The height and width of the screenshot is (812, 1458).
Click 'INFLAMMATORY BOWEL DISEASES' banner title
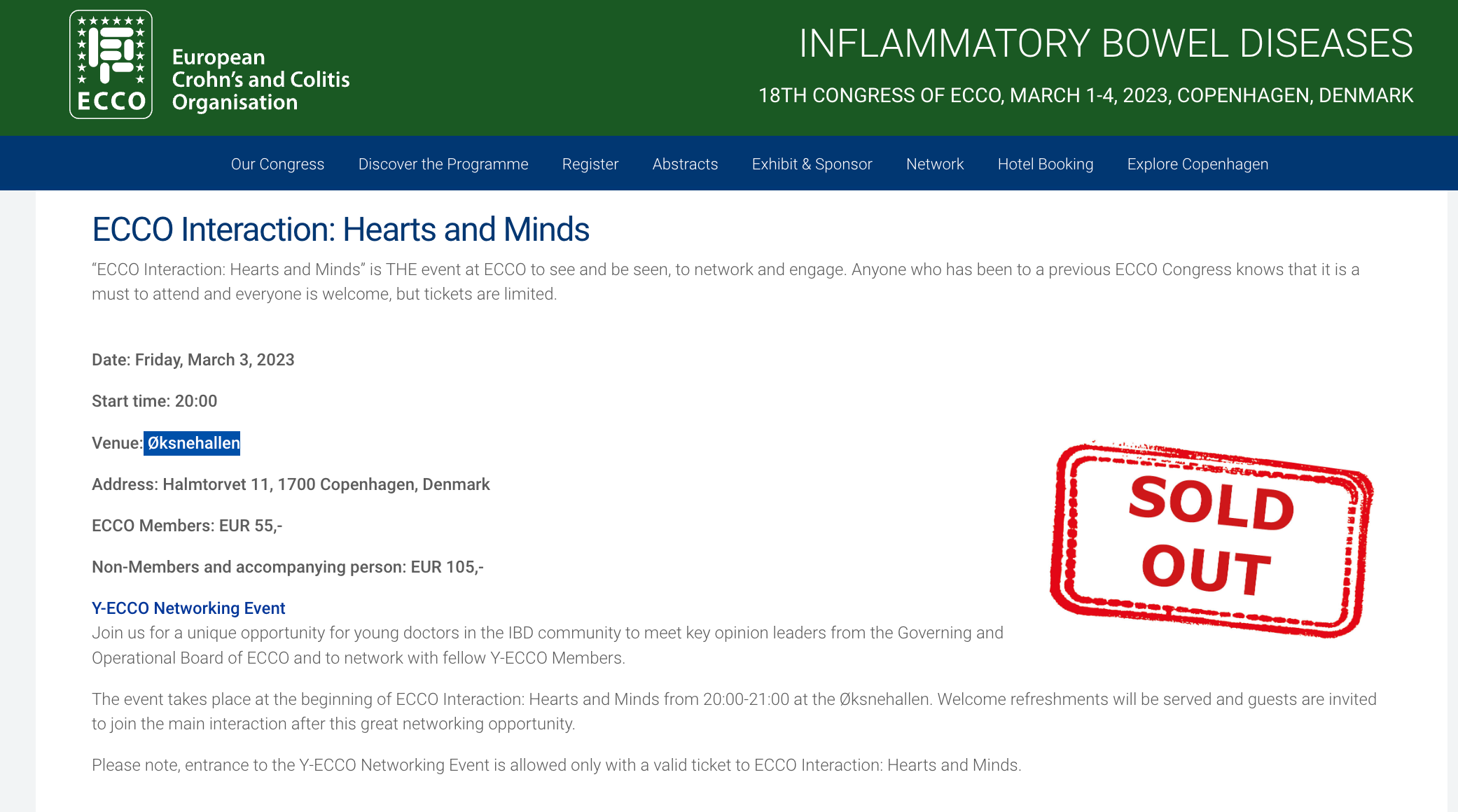point(1106,43)
